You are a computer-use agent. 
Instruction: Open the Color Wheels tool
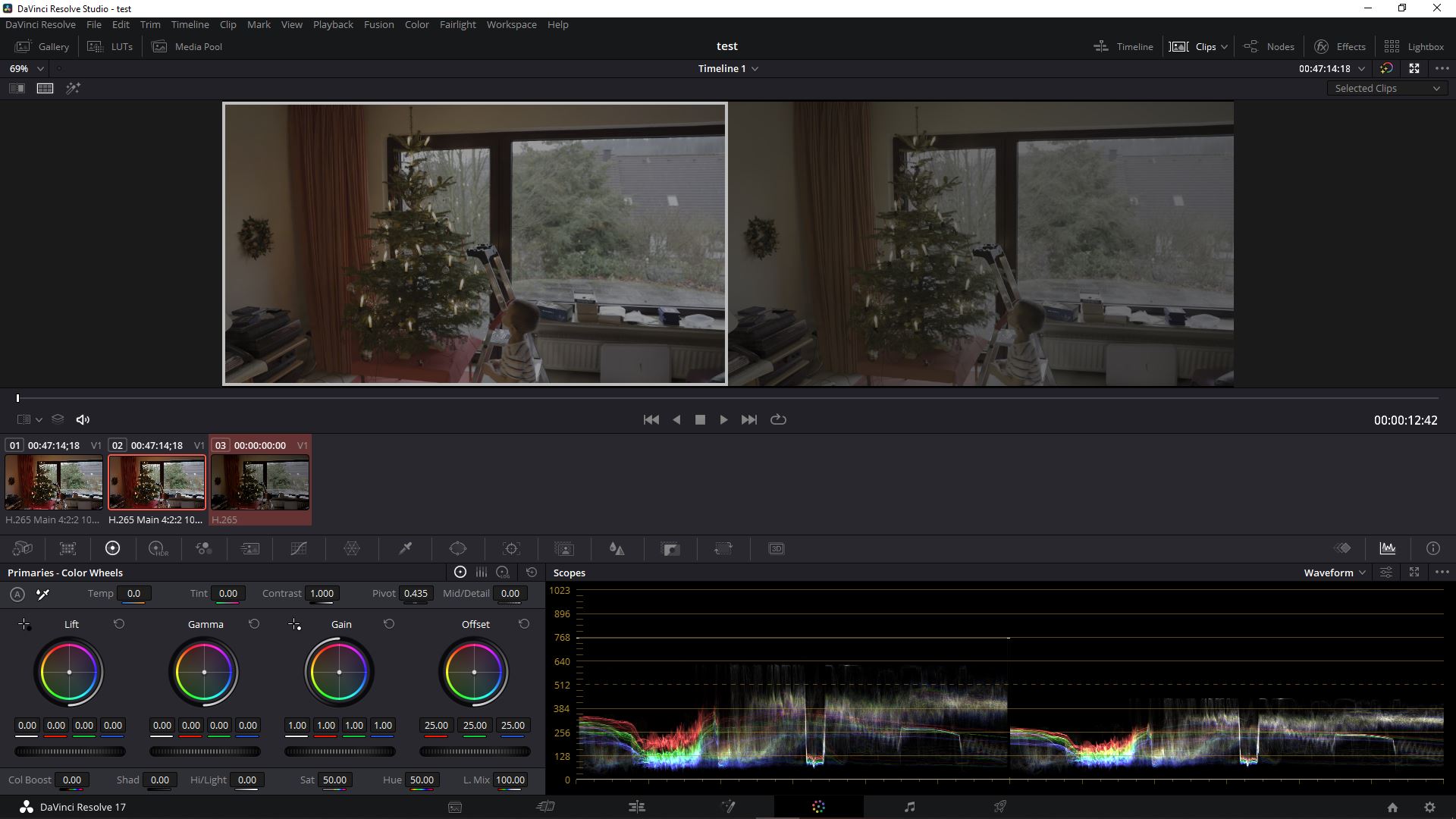pyautogui.click(x=113, y=548)
